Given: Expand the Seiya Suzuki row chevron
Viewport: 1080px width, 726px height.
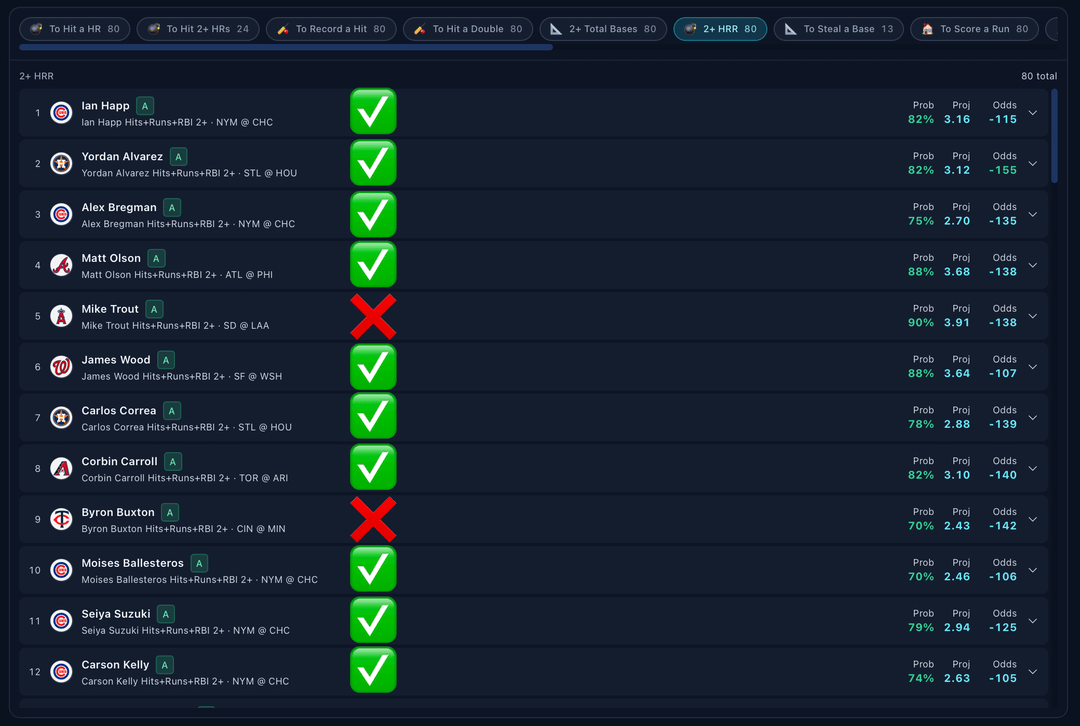Looking at the screenshot, I should point(1033,621).
